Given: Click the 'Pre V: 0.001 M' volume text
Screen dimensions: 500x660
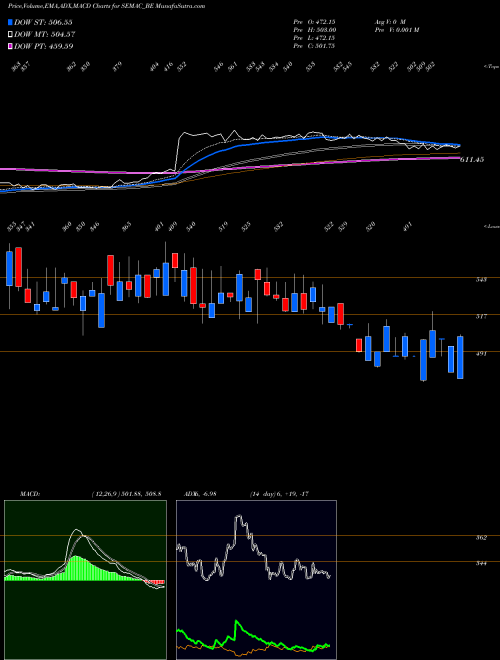Looking at the screenshot, I should [x=396, y=30].
